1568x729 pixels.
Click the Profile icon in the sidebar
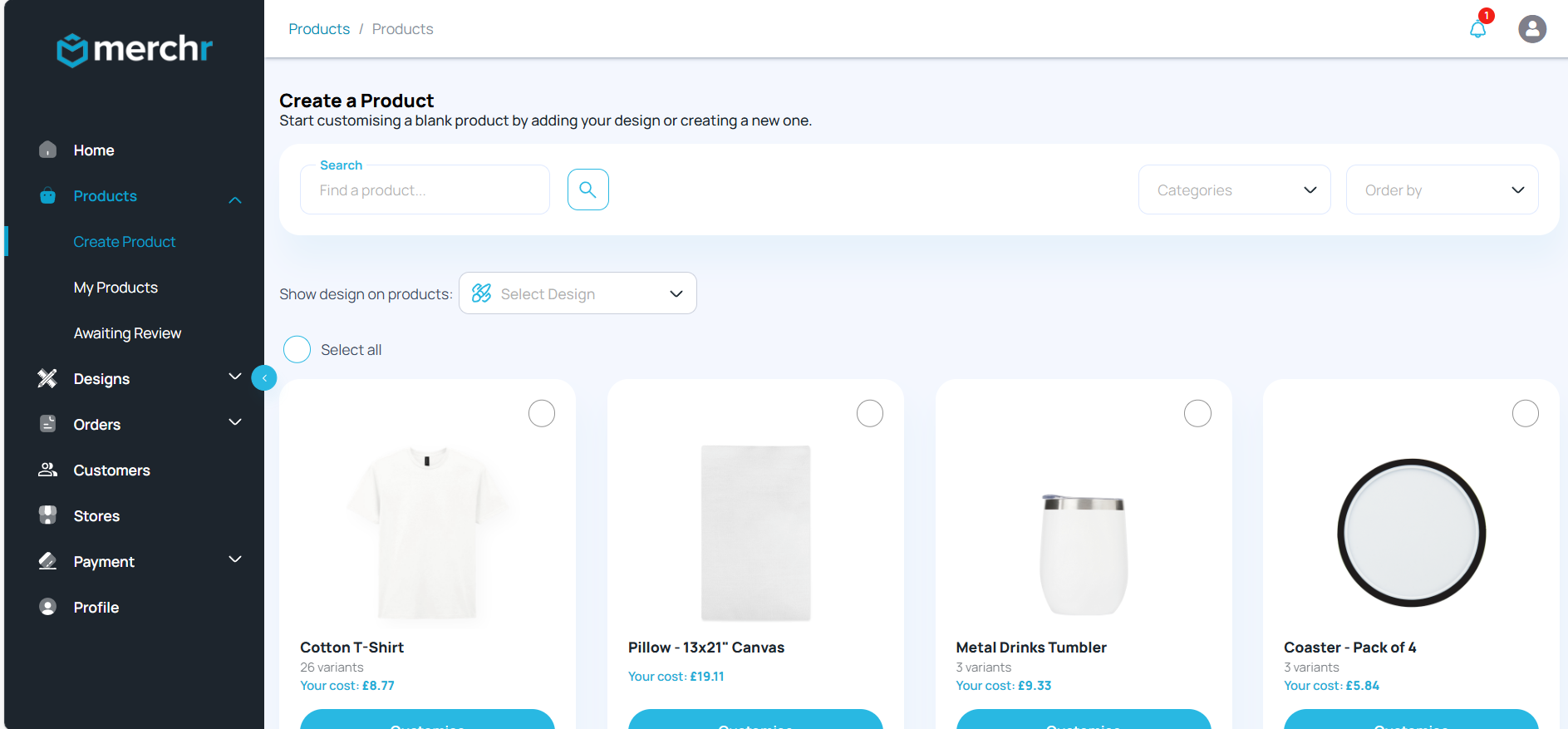coord(48,607)
